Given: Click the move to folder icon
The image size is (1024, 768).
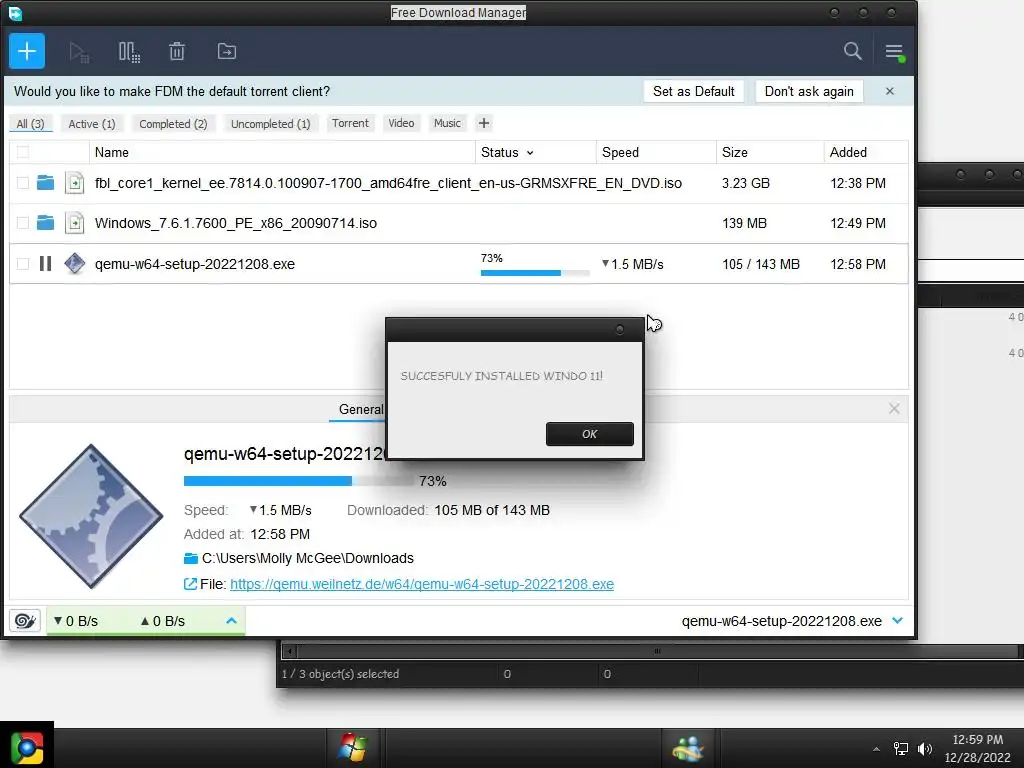Looking at the screenshot, I should (227, 51).
